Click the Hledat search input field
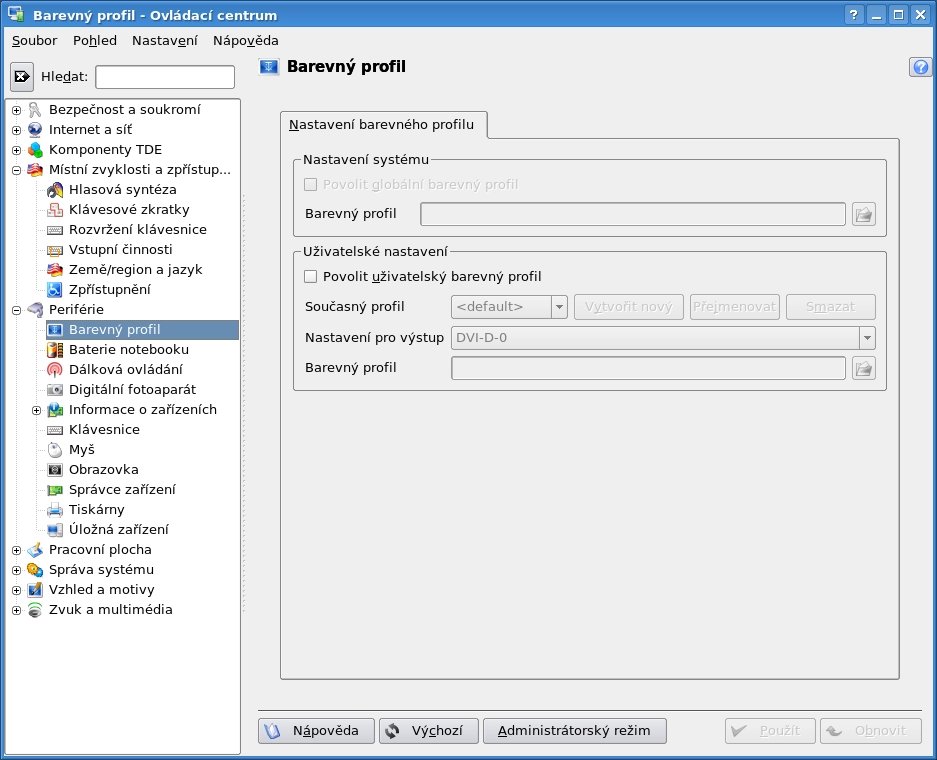The height and width of the screenshot is (760, 937). pos(165,77)
